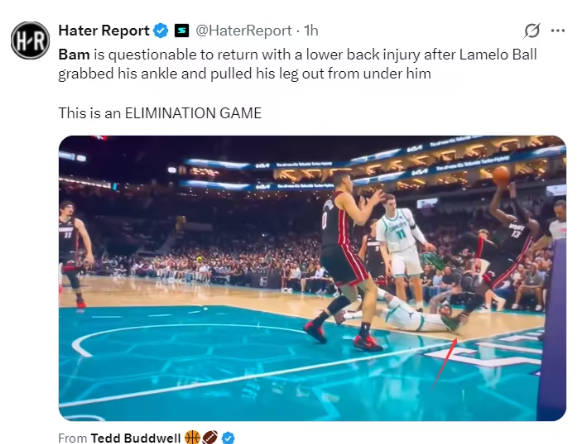Click the Tedd Buddwell source name
The height and width of the screenshot is (444, 582).
[x=135, y=438]
